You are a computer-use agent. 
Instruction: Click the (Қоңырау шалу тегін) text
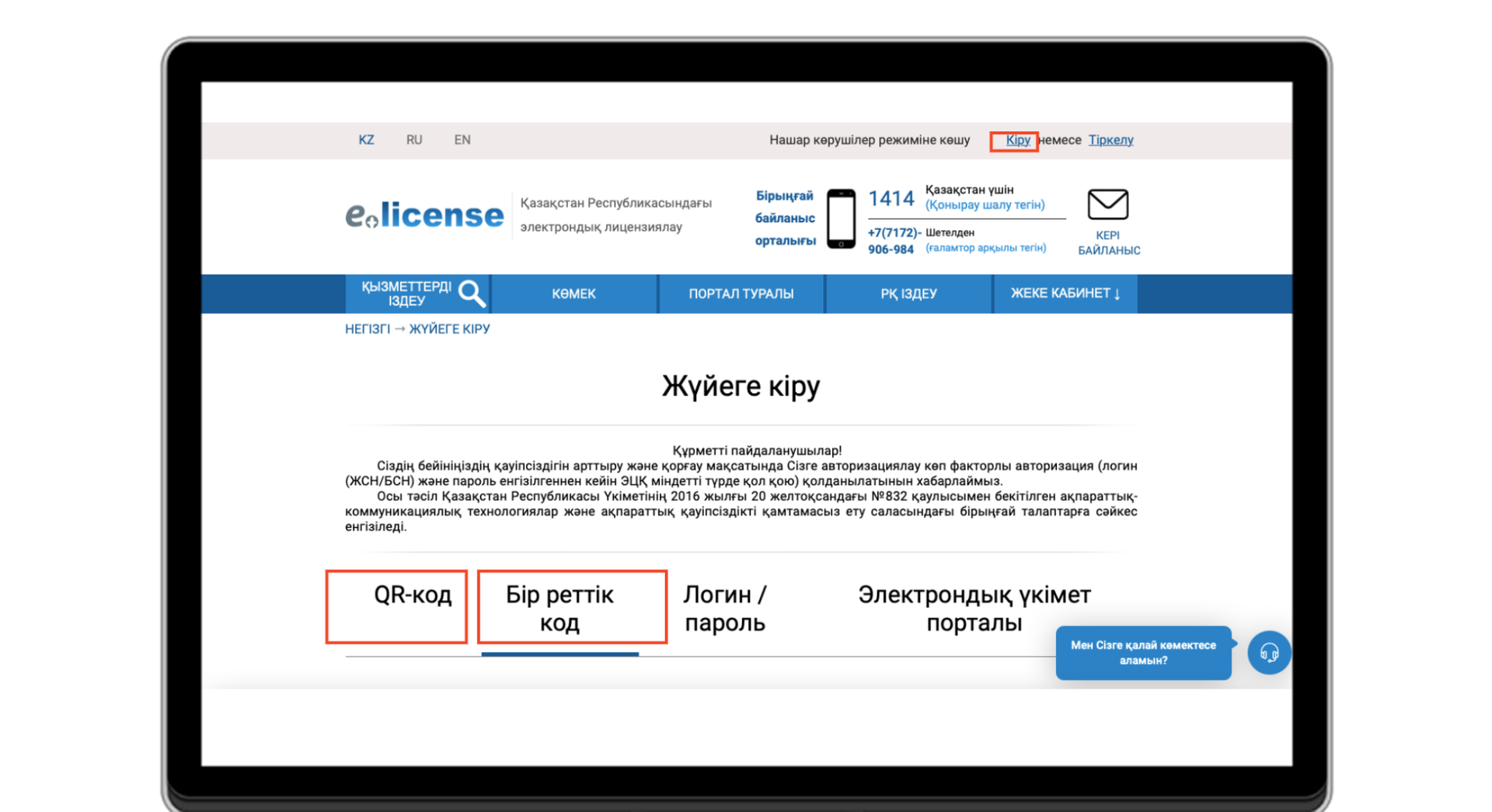[985, 205]
